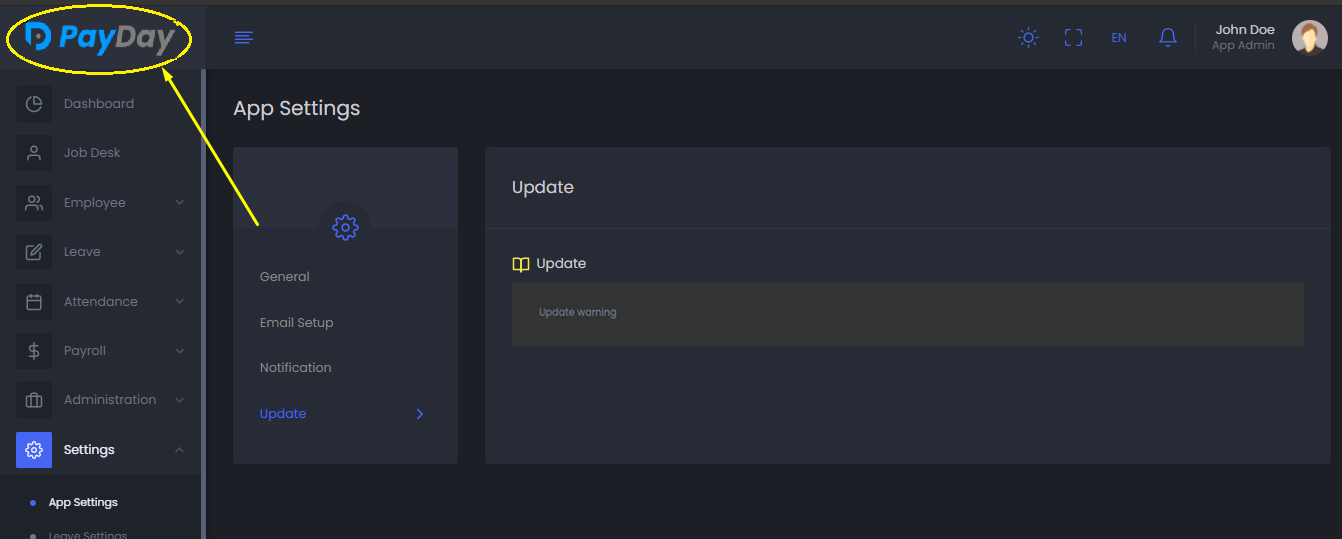Select the App Settings submenu item
Screen dimensions: 1342x539
pyautogui.click(x=83, y=503)
